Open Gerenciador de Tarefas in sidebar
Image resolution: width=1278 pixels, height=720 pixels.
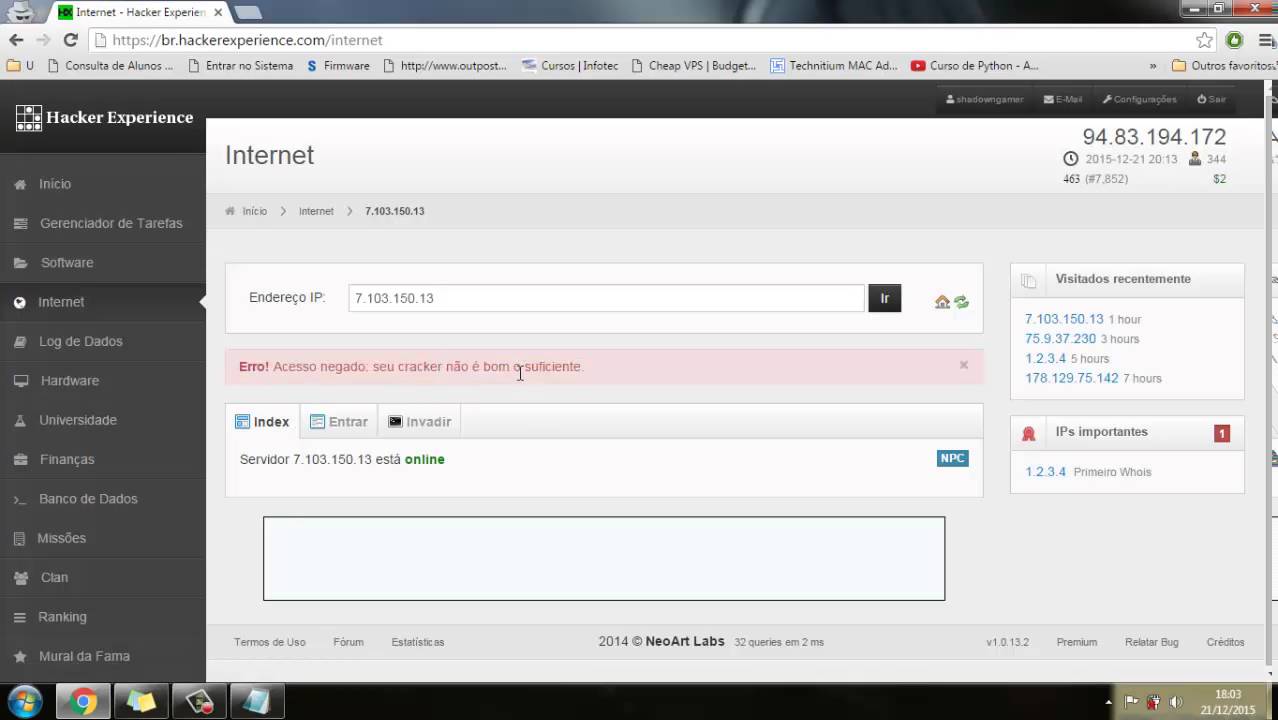pyautogui.click(x=111, y=223)
